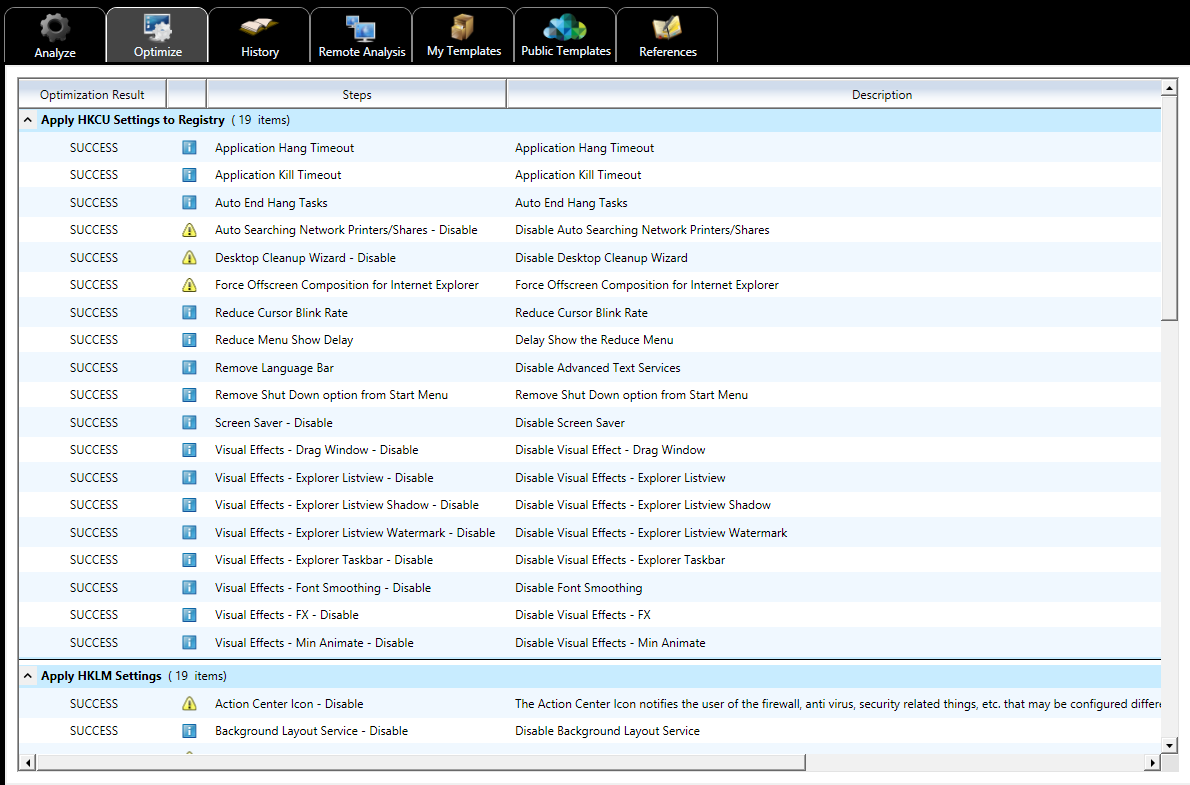Screen dimensions: 1190x785
Task: Click the horizontal scrollbar right arrow
Action: [1153, 762]
